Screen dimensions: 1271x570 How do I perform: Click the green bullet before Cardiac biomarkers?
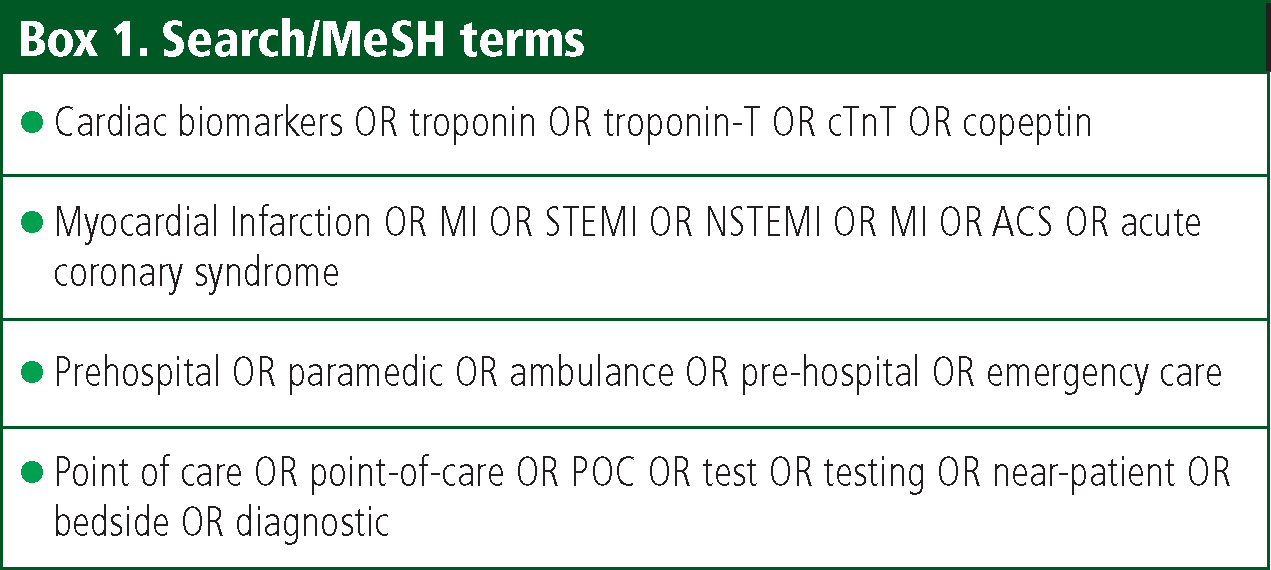[32, 123]
